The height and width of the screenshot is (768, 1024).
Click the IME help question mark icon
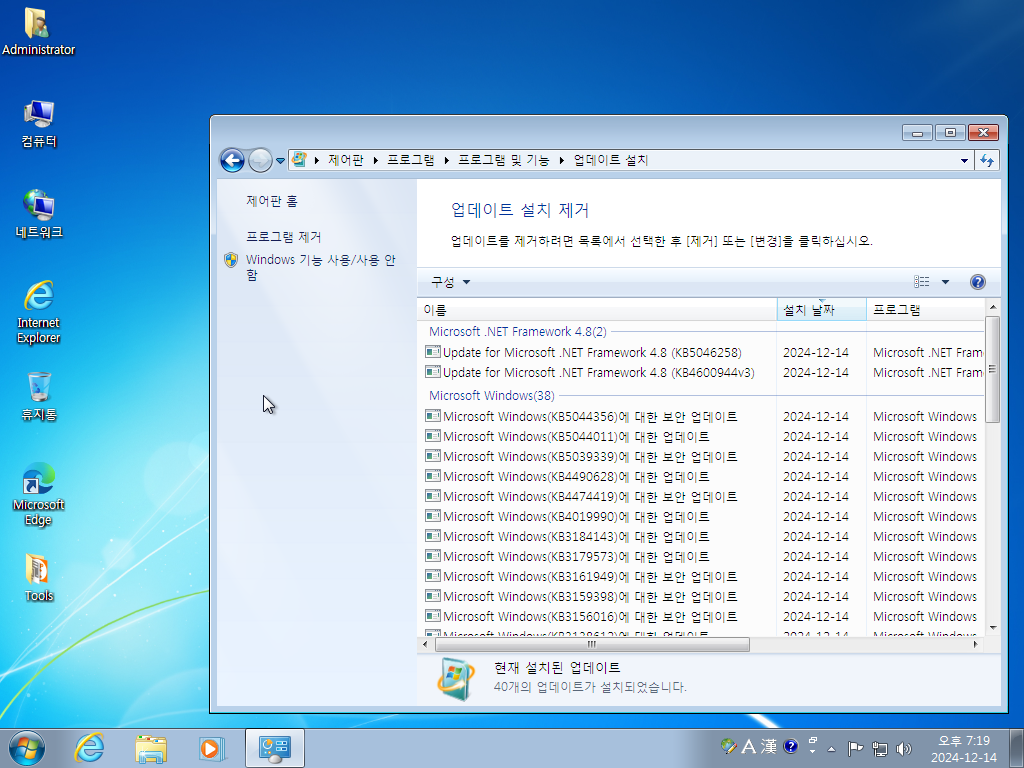[790, 746]
